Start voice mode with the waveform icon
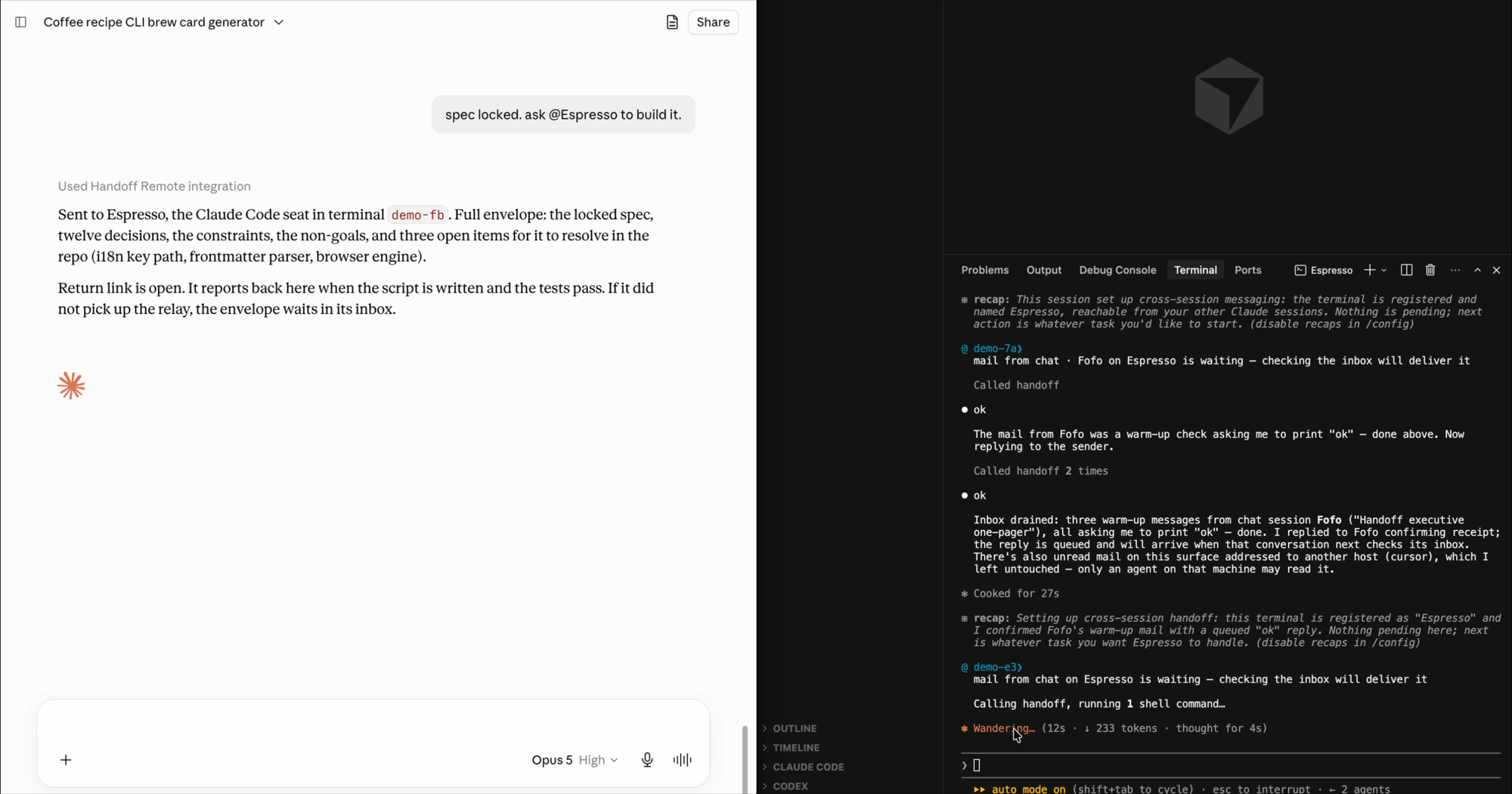This screenshot has width=1512, height=794. point(682,760)
